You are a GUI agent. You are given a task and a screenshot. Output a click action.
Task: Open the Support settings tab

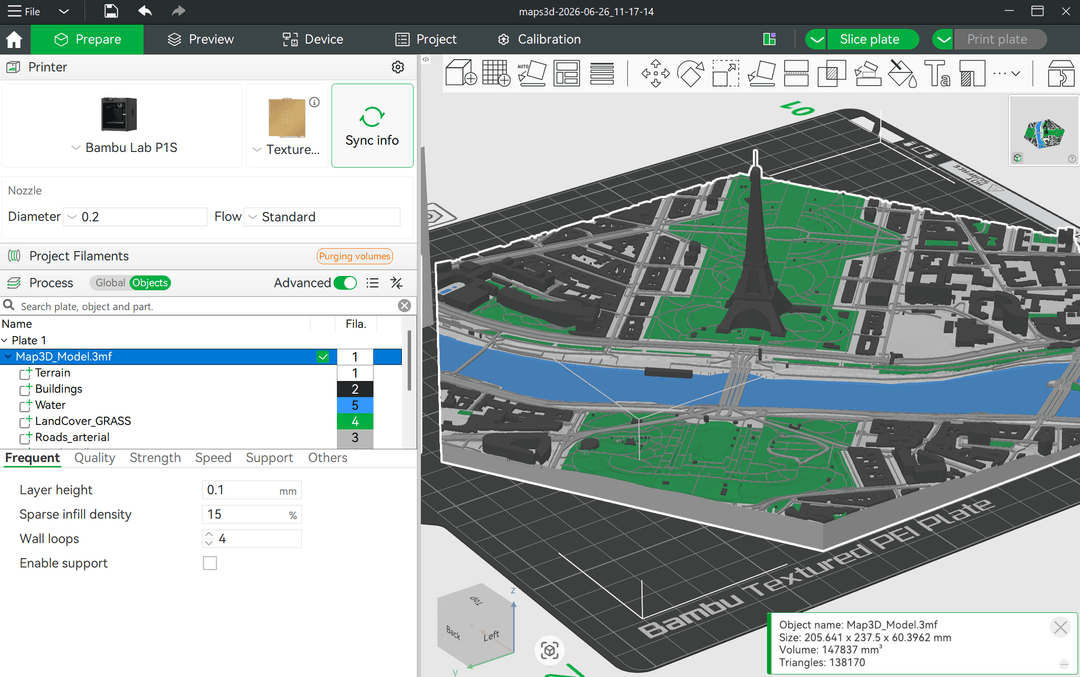point(269,458)
